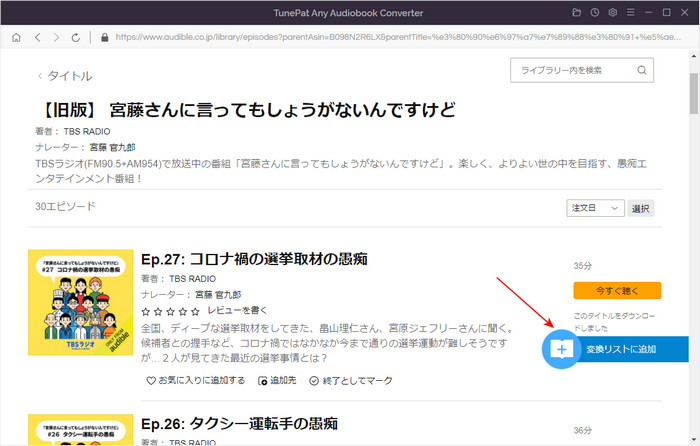
Task: Click 追加先 collection button
Action: (277, 380)
